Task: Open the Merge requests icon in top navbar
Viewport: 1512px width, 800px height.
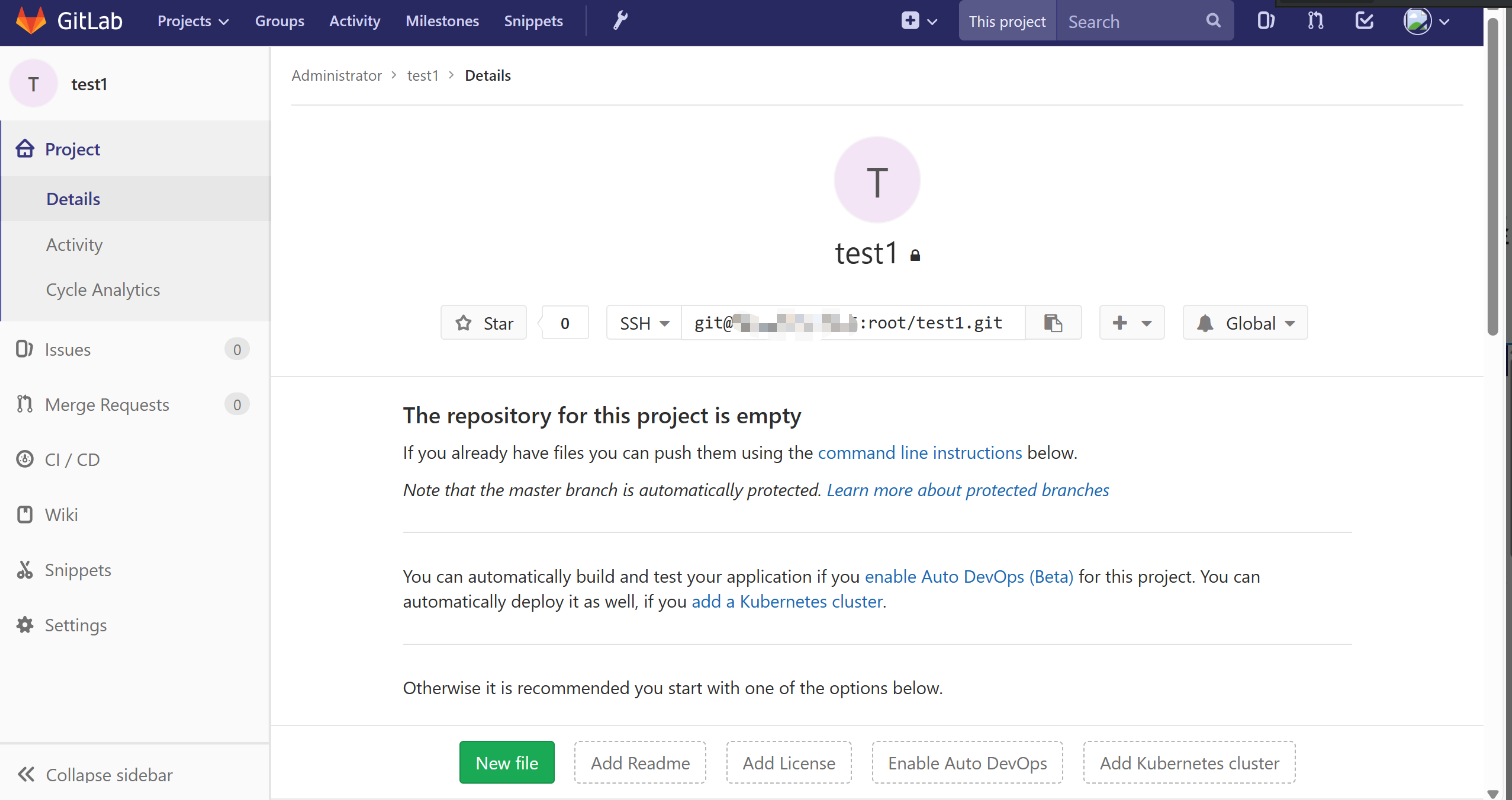Action: point(1316,21)
